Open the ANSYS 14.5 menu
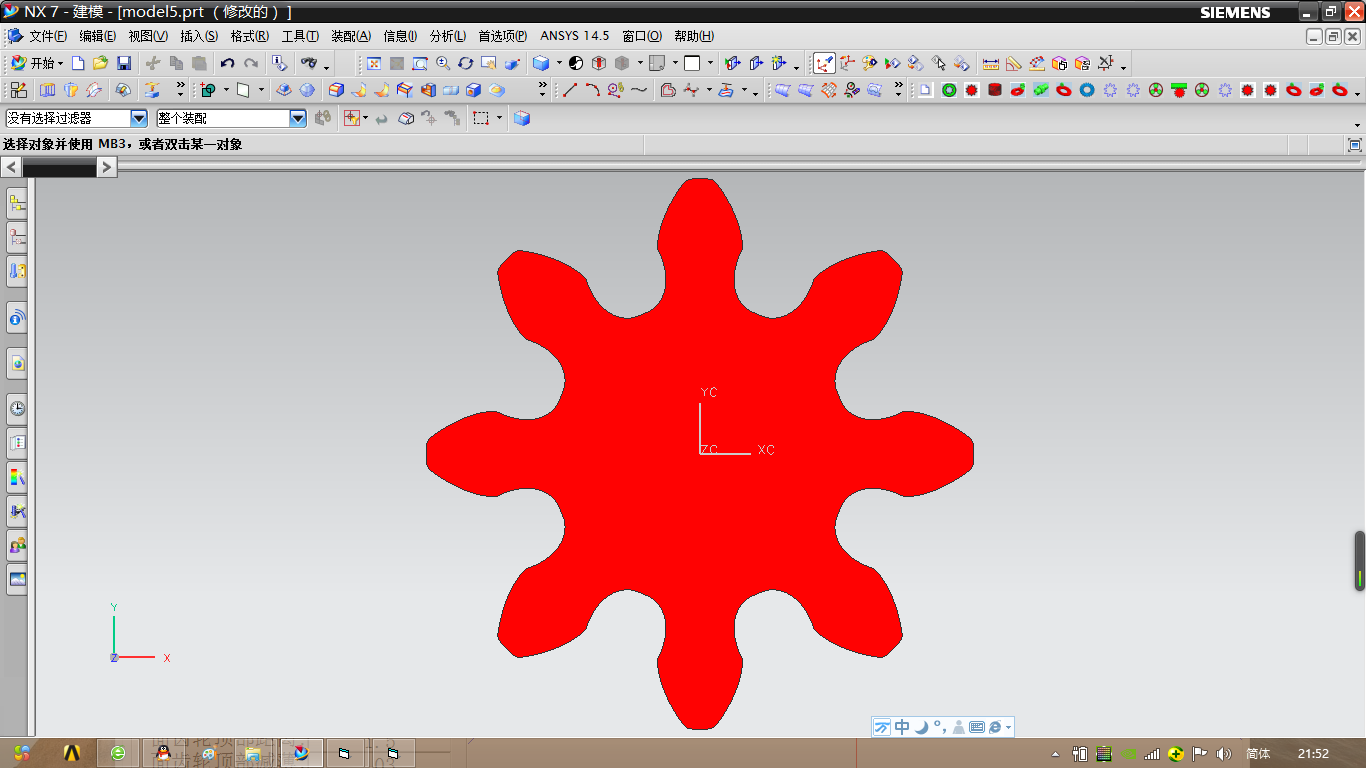The height and width of the screenshot is (768, 1366). pos(575,36)
